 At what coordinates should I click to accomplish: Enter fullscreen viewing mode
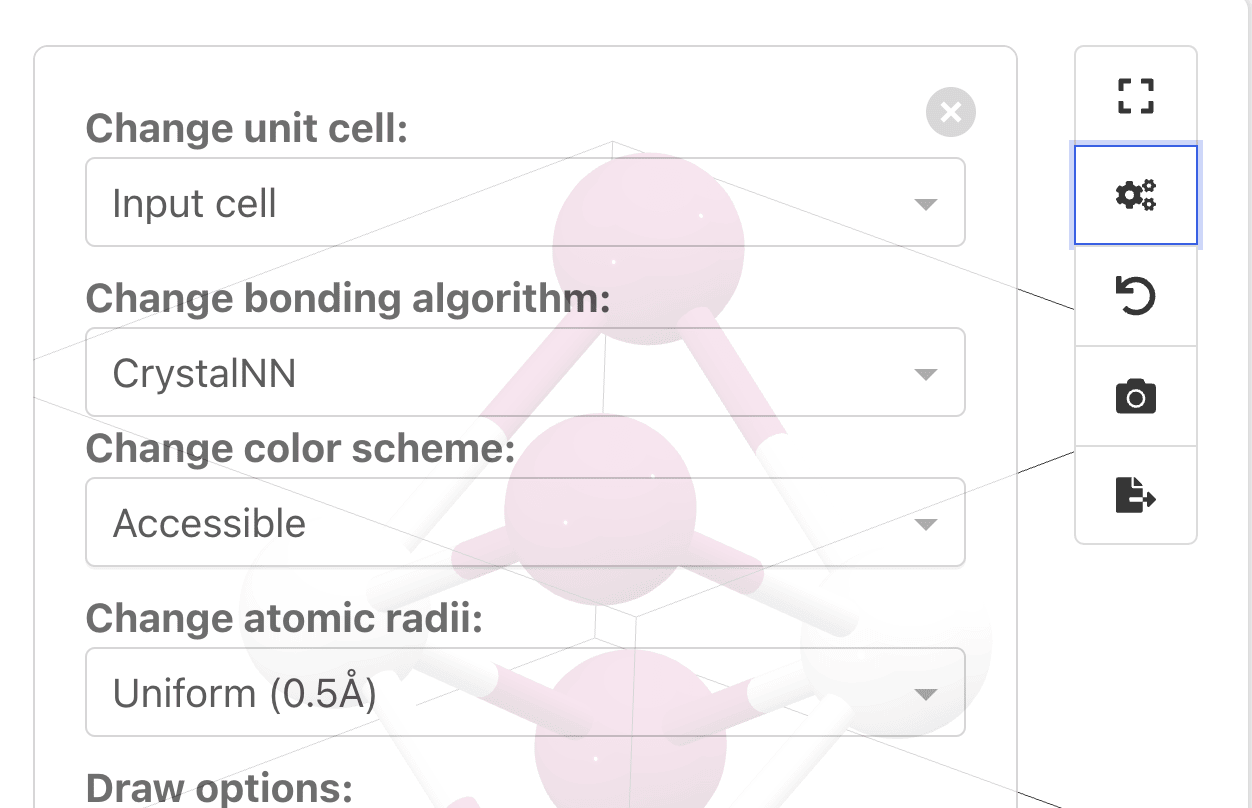tap(1136, 95)
